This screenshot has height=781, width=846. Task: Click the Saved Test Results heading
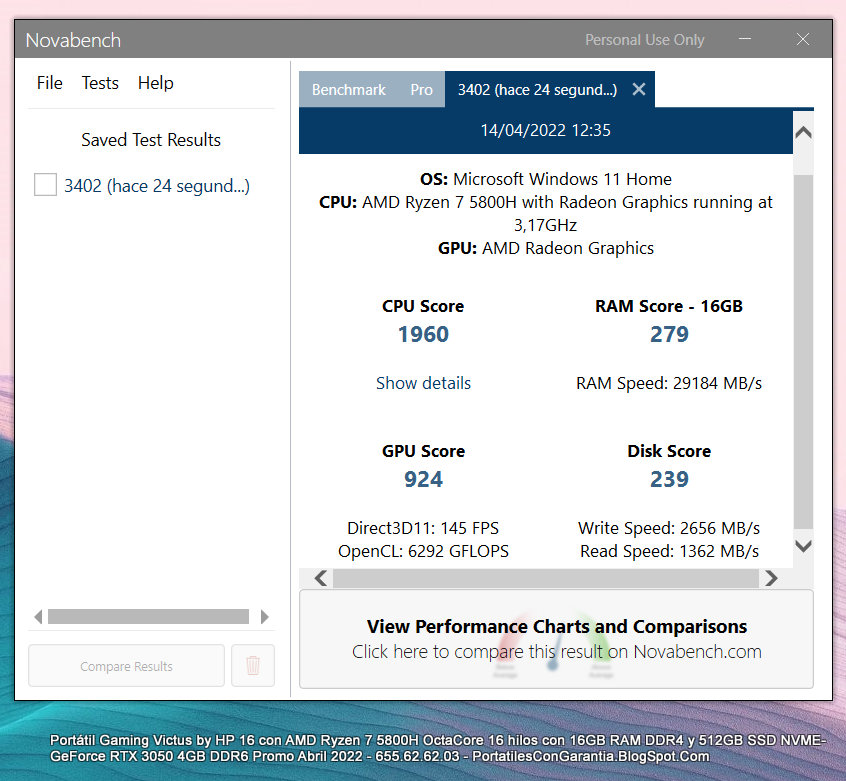[x=151, y=140]
